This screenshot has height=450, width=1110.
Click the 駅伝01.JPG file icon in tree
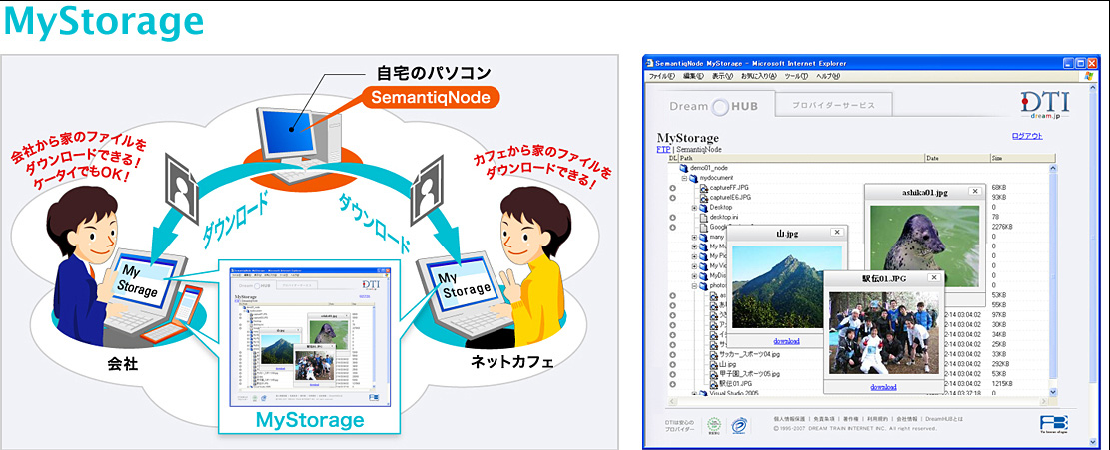click(x=714, y=383)
